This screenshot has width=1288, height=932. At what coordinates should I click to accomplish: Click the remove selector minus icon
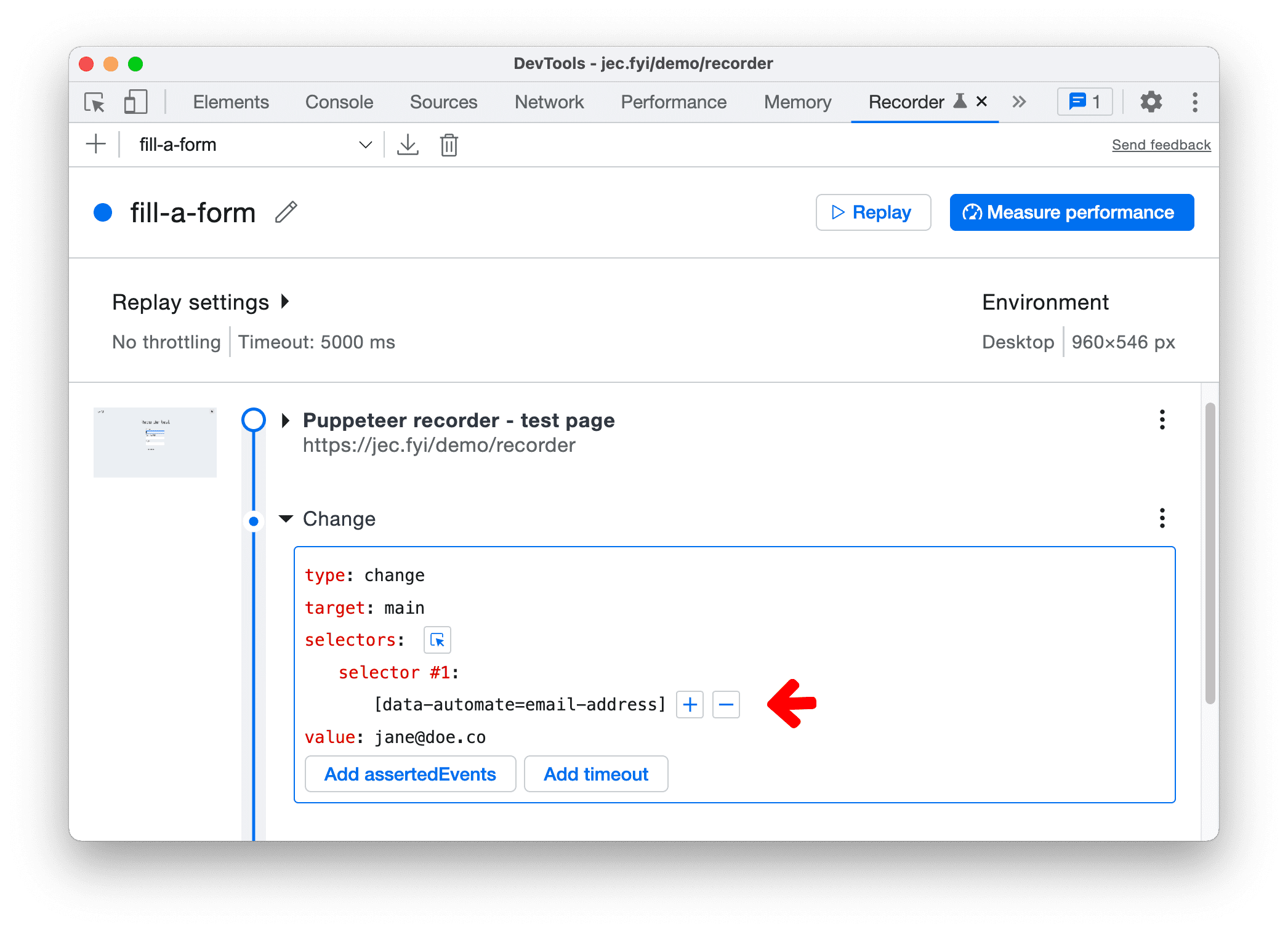[726, 704]
